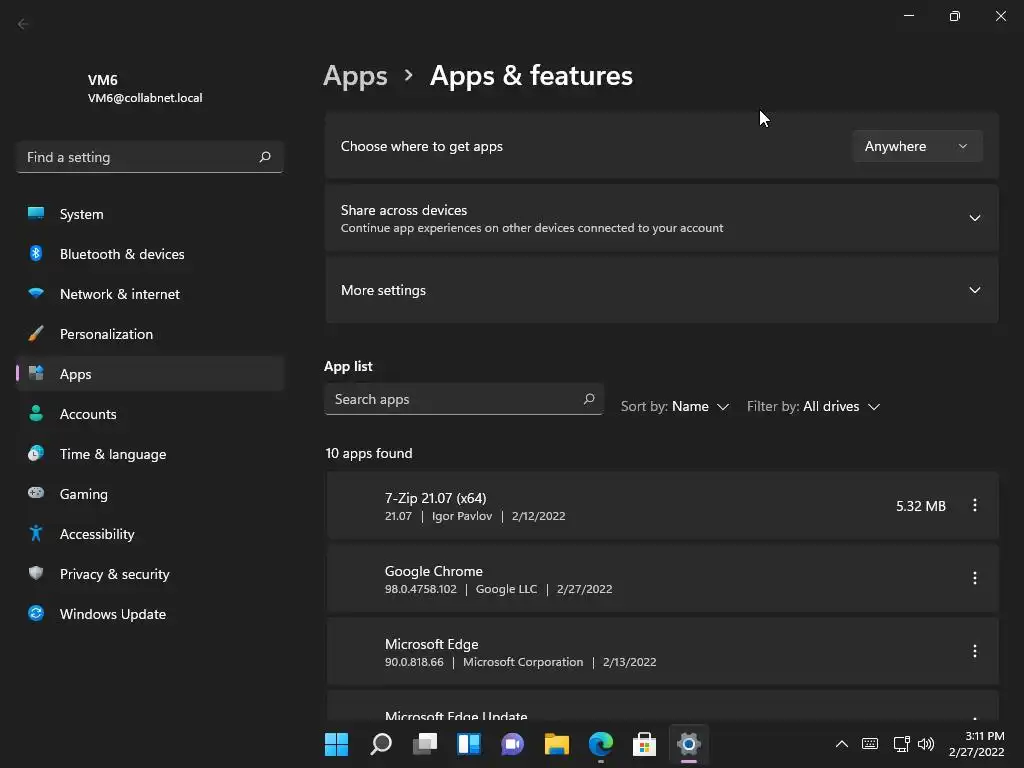The height and width of the screenshot is (768, 1024).
Task: Open the Sort by Name dropdown
Action: point(675,406)
